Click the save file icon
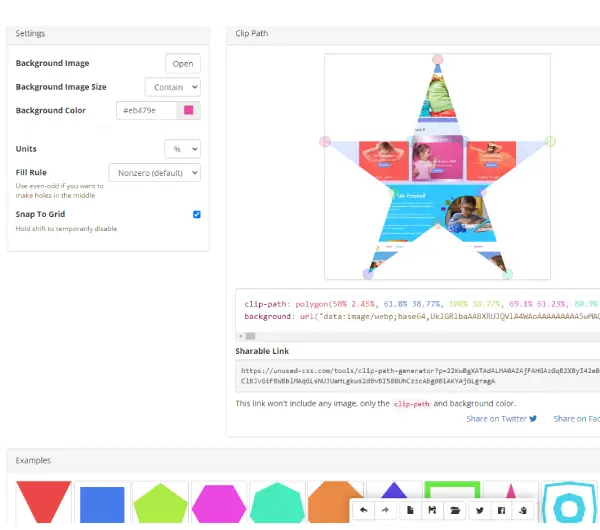Screen dimensions: 600x530 [433, 510]
